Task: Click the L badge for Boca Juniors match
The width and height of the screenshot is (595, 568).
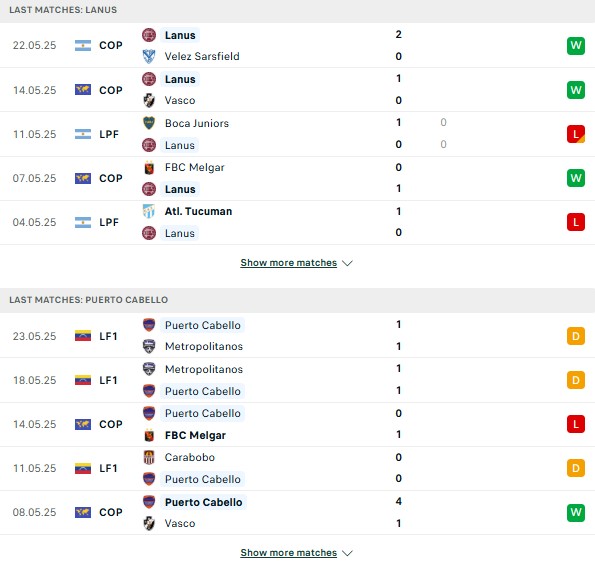Action: click(576, 134)
